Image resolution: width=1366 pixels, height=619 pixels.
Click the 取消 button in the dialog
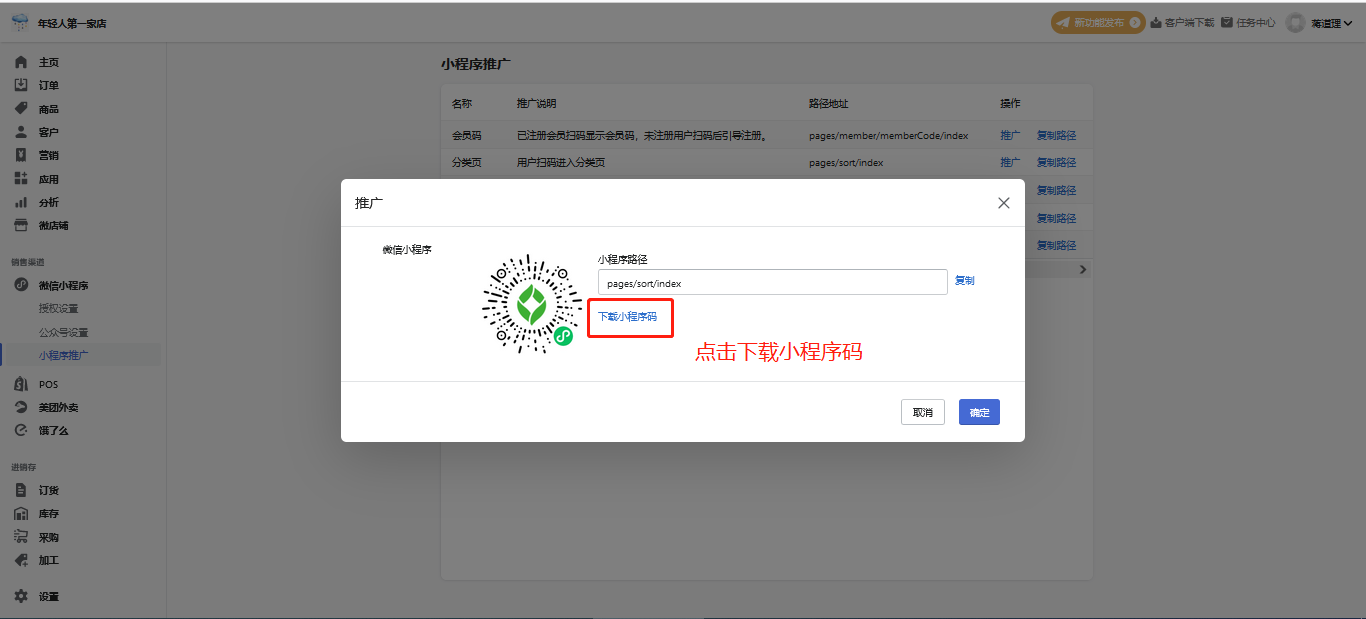(x=922, y=412)
